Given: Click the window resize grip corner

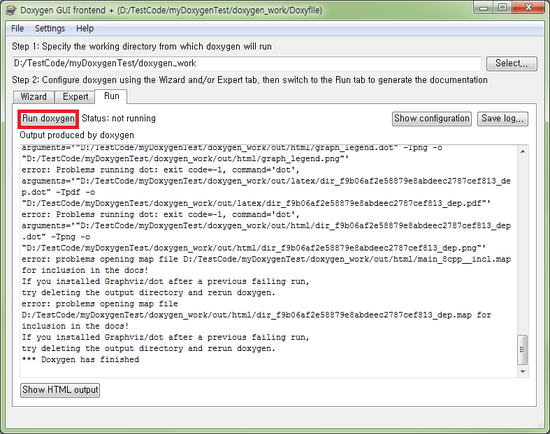Looking at the screenshot, I should click(x=541, y=425).
